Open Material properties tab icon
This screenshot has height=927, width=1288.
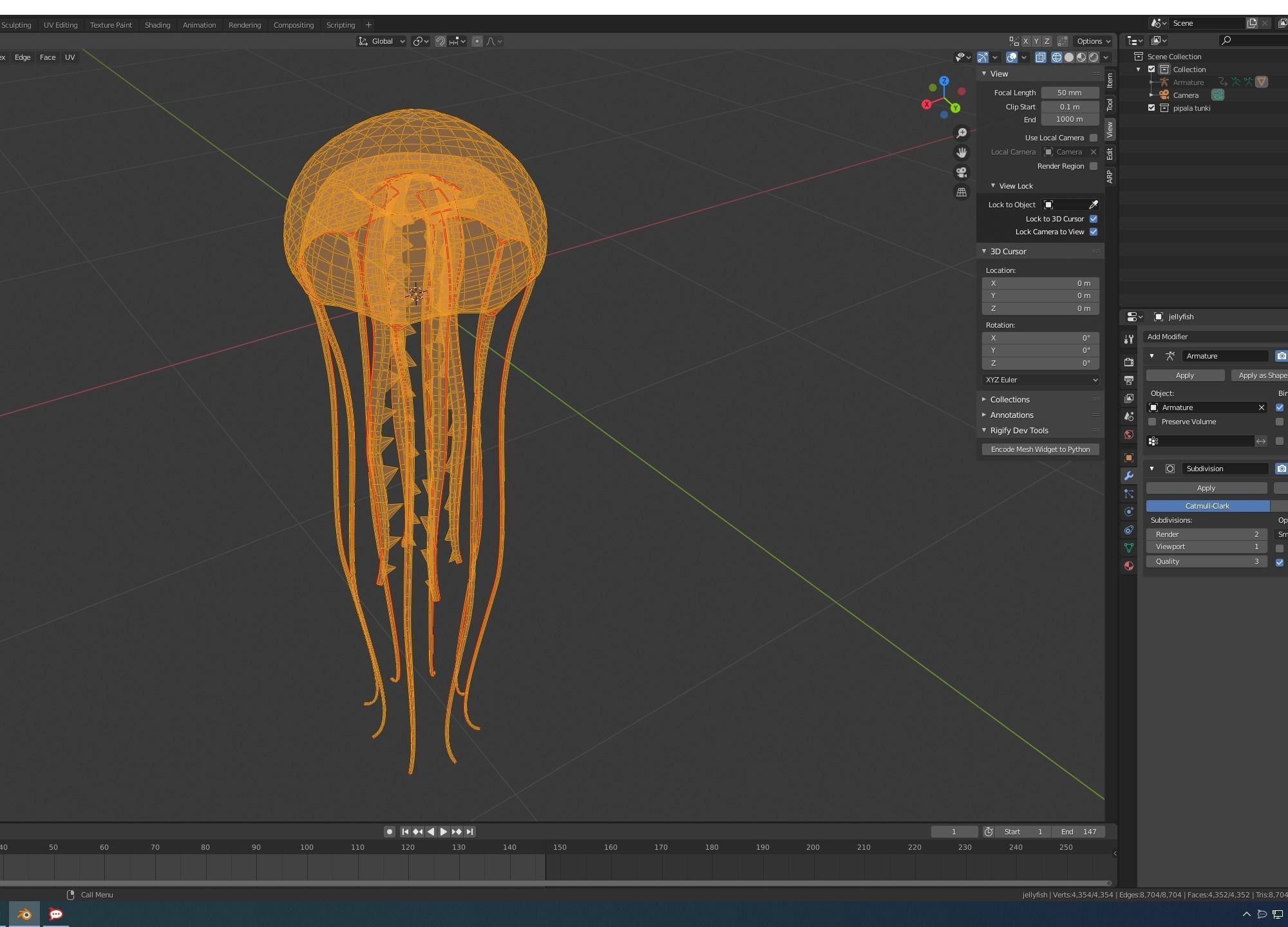[x=1129, y=566]
